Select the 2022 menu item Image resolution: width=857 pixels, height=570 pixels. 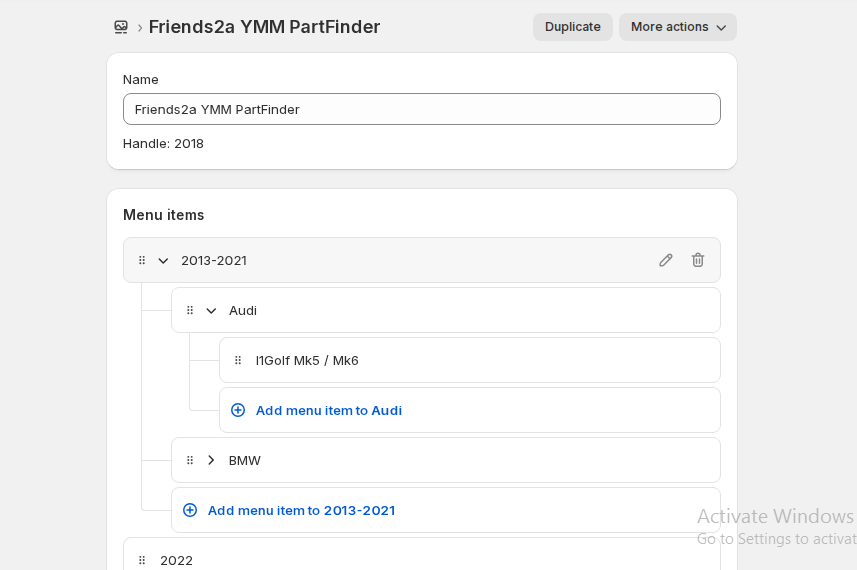click(177, 560)
